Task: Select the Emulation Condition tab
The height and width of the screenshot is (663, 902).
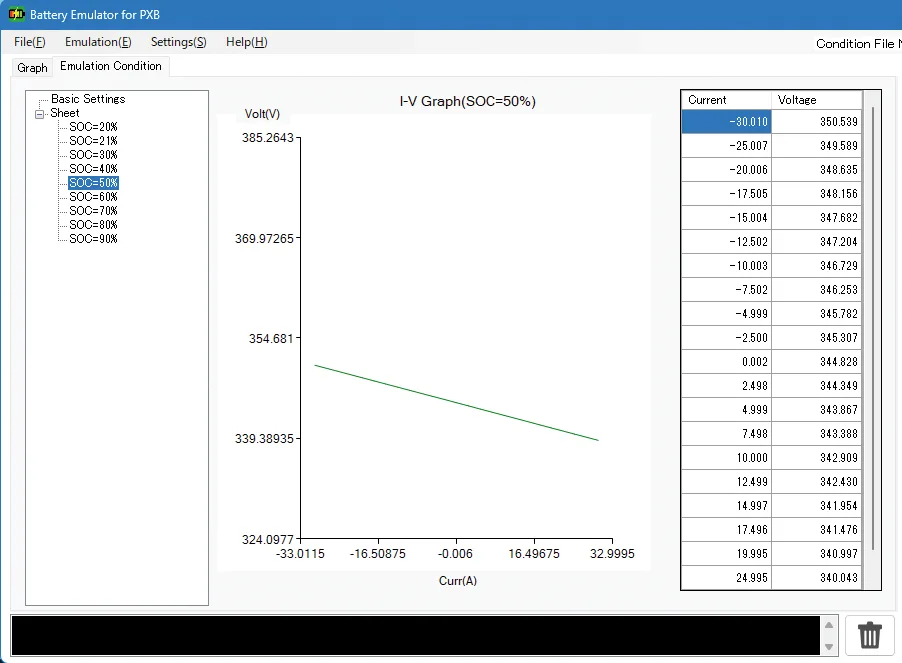Action: [x=110, y=66]
